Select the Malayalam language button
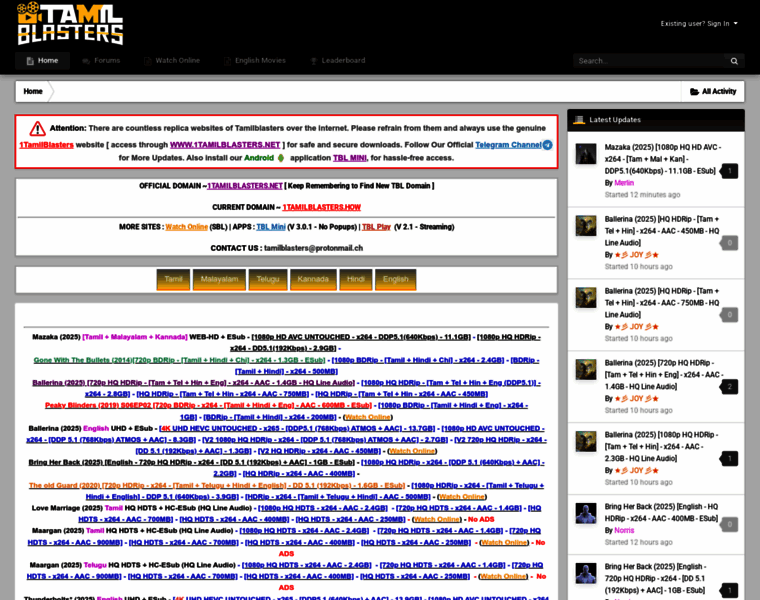 coord(219,280)
